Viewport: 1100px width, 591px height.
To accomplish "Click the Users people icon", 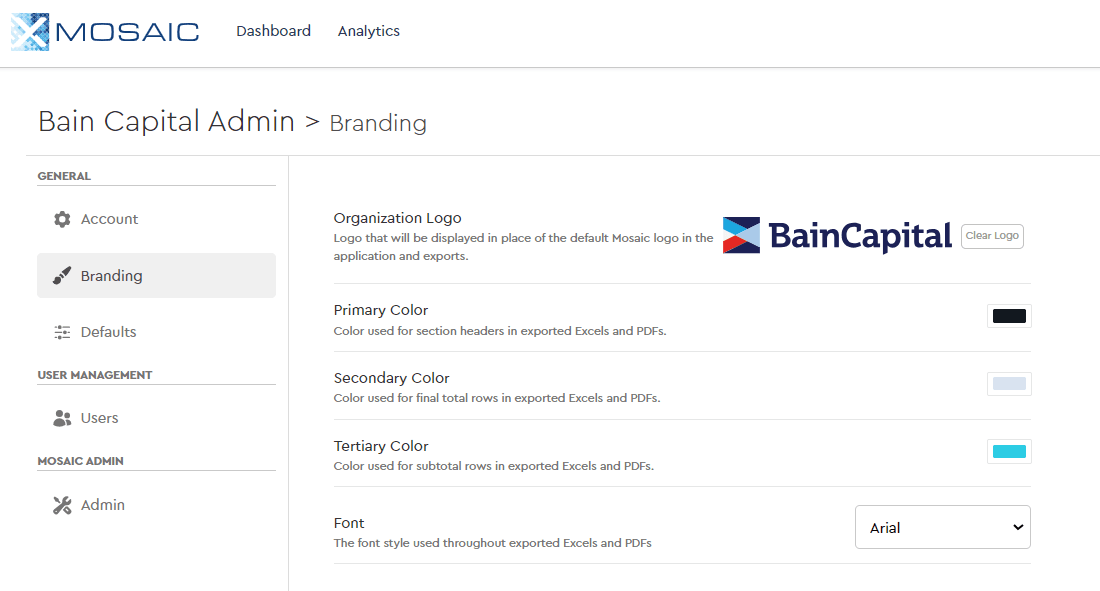I will point(62,418).
